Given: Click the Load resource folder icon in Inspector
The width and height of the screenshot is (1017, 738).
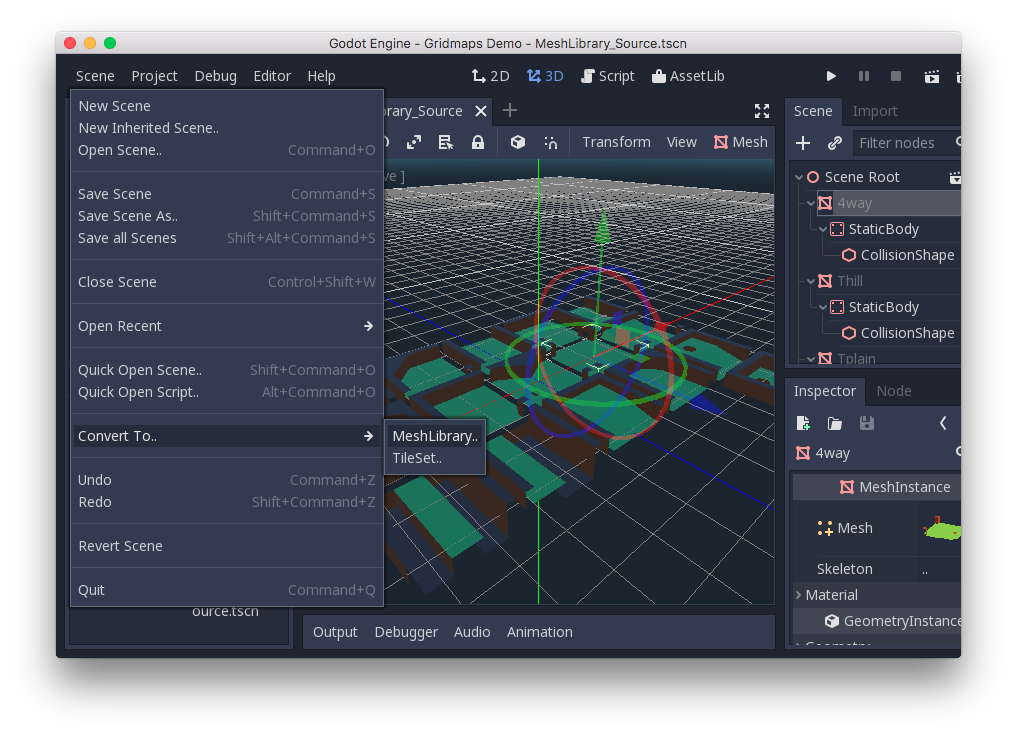Looking at the screenshot, I should [835, 423].
